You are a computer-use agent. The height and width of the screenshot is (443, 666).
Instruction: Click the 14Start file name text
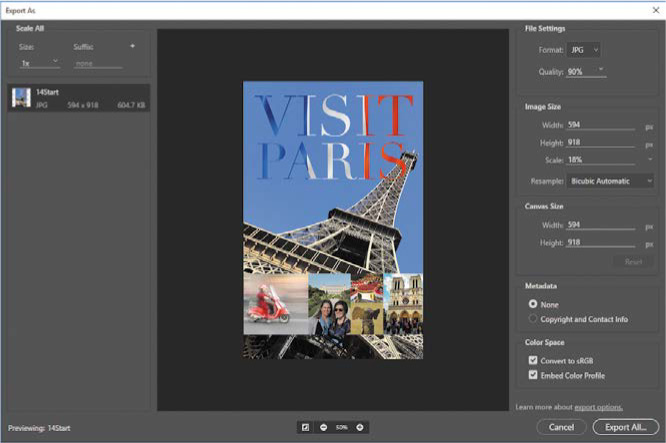click(x=47, y=92)
